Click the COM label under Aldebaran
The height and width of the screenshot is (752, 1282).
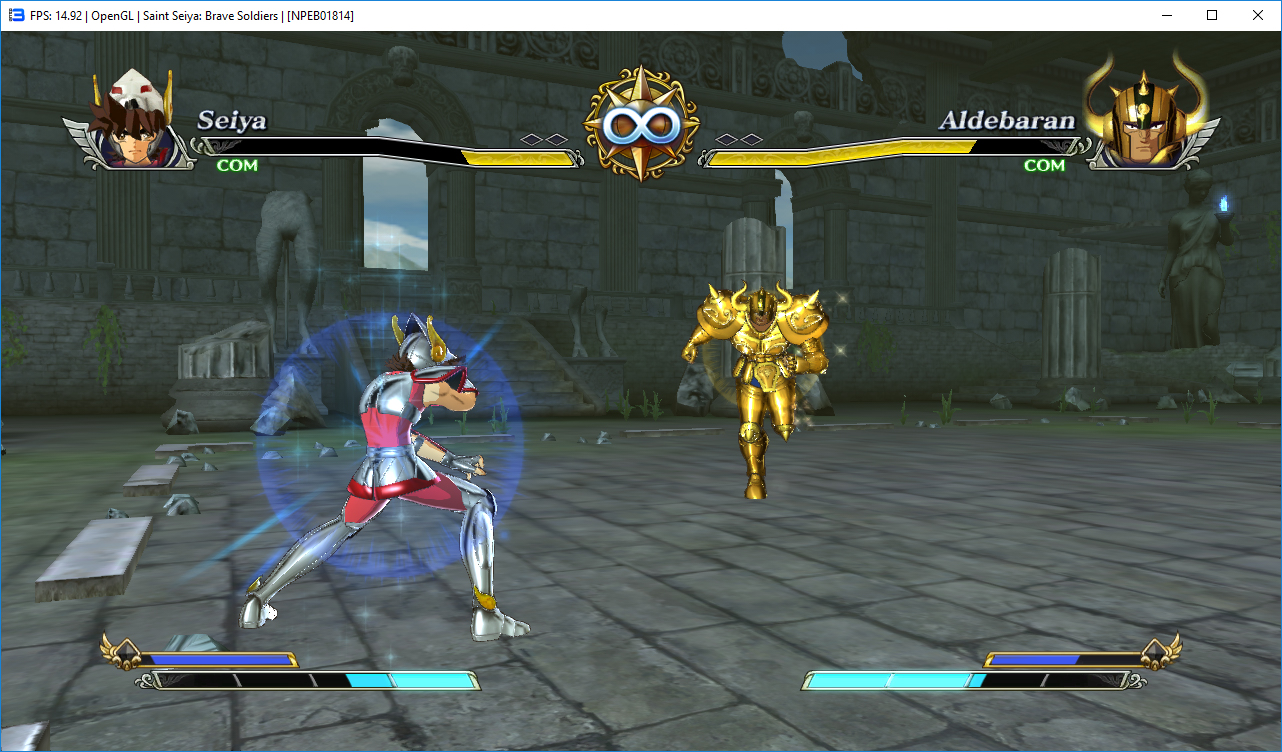[1044, 165]
